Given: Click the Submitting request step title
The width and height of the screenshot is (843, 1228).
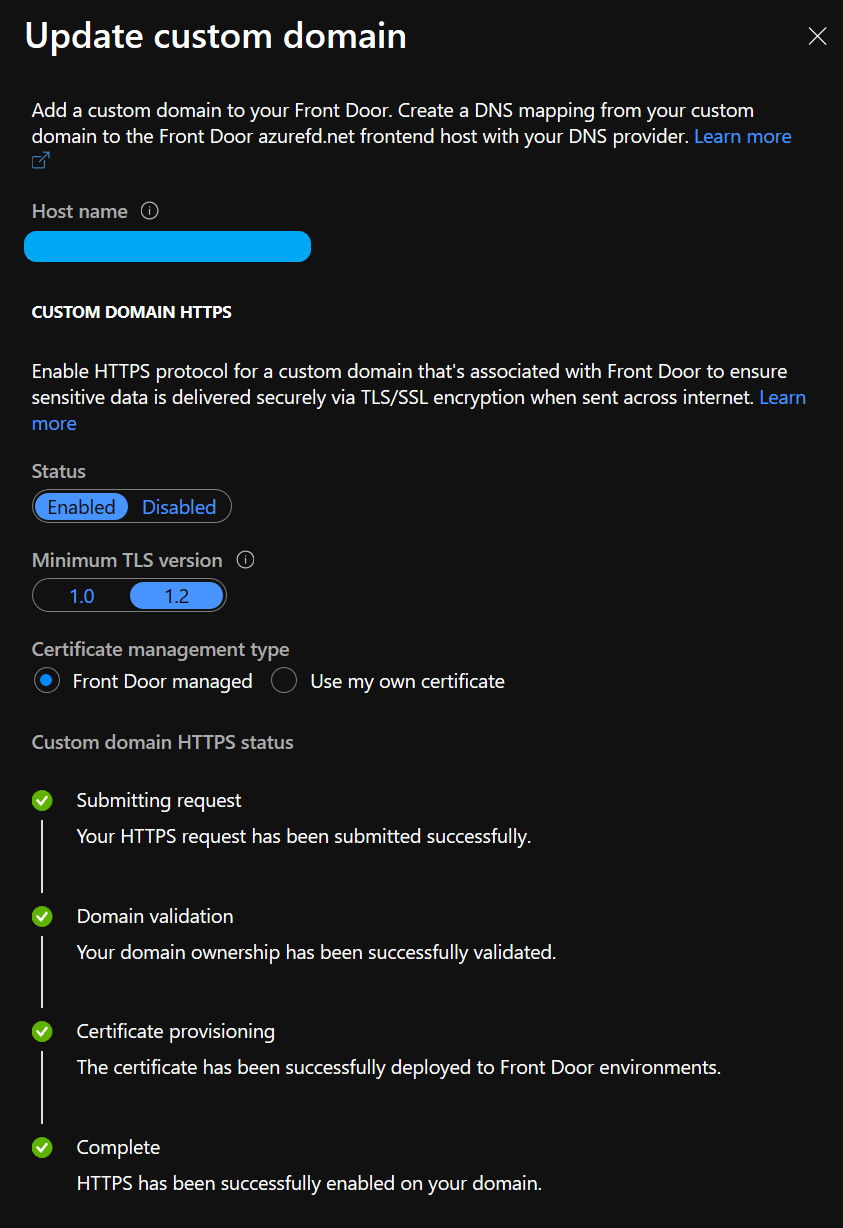Looking at the screenshot, I should coord(159,800).
